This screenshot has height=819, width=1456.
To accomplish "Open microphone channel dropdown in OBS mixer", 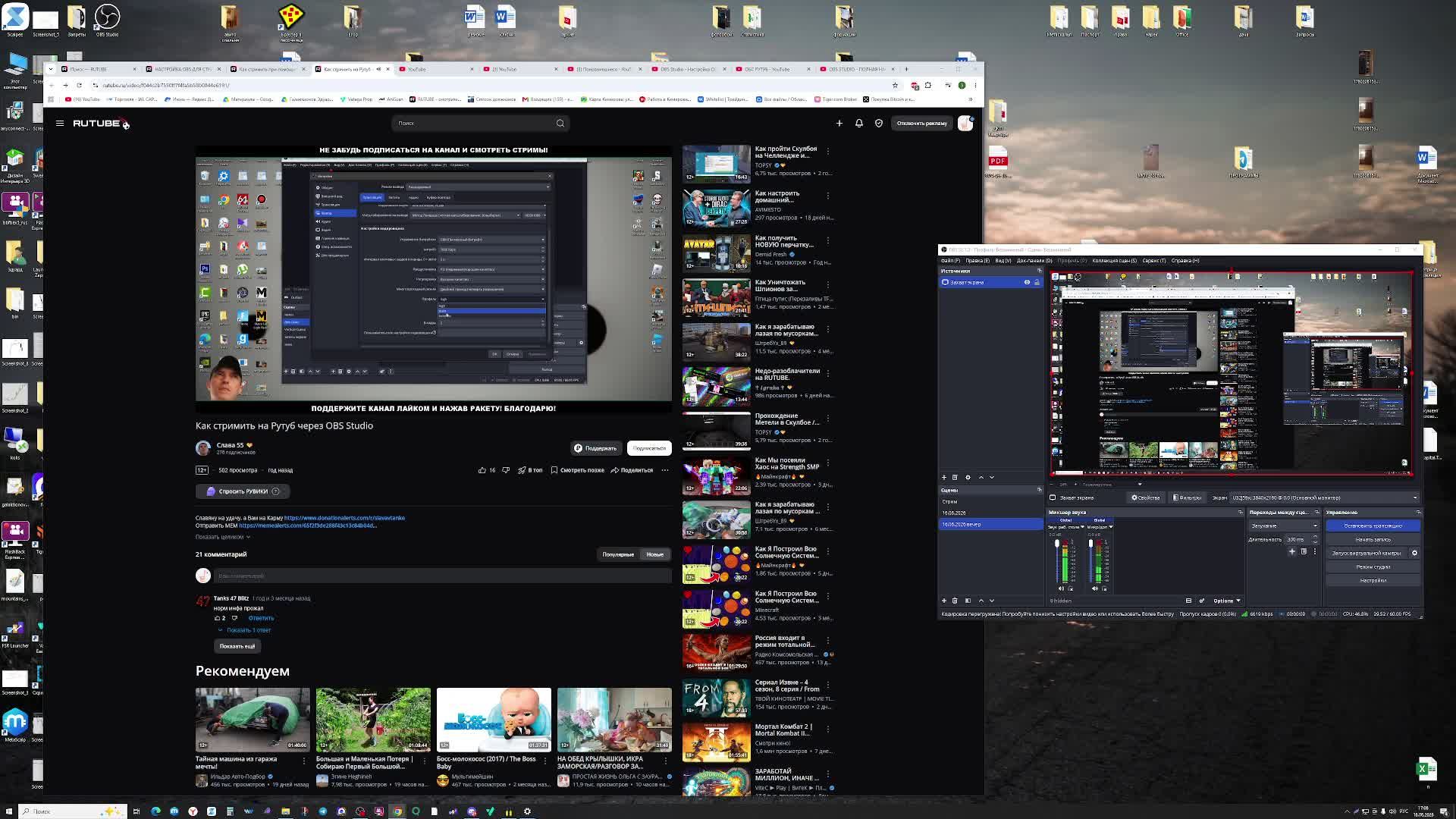I will (1100, 527).
